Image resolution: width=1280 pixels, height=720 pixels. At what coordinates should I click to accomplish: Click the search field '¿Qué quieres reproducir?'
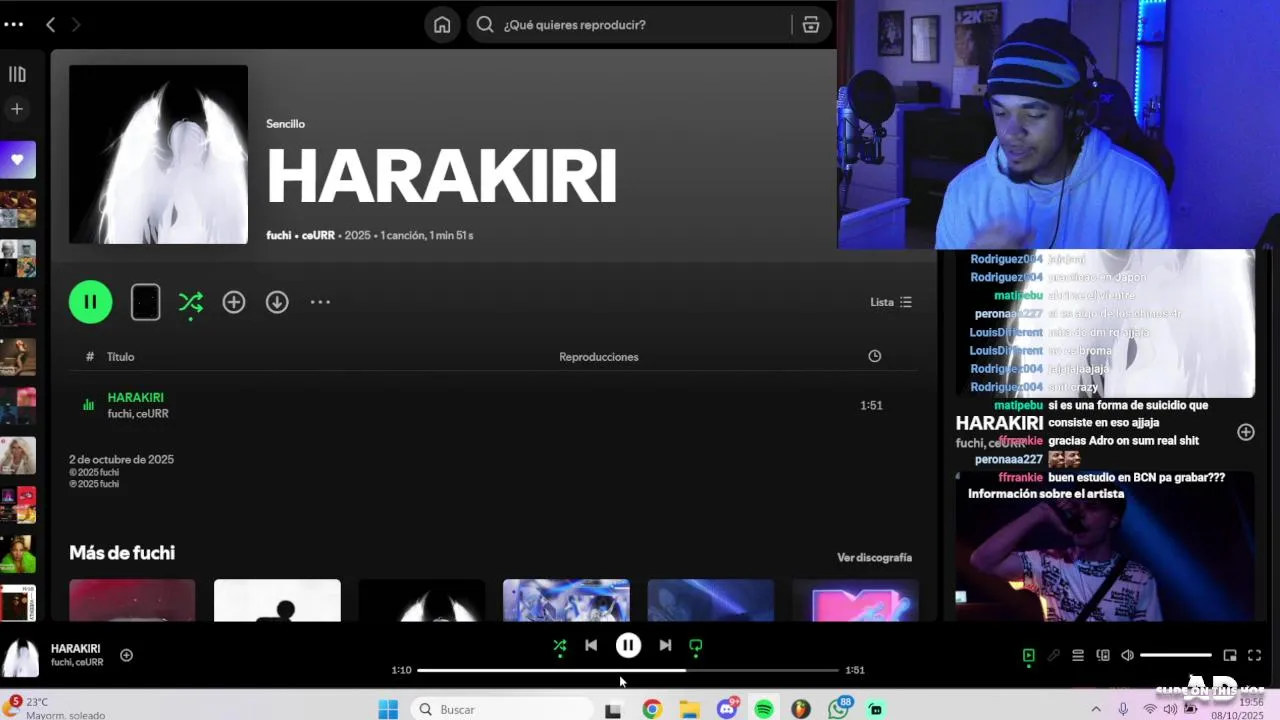pos(630,25)
